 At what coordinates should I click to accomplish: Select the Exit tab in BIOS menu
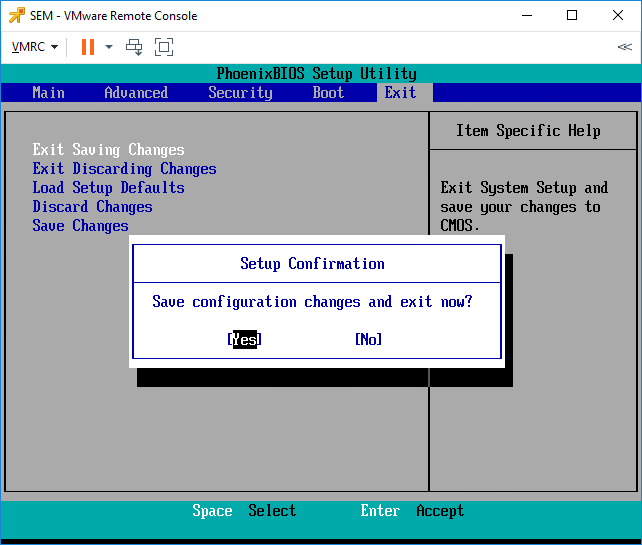(x=400, y=93)
